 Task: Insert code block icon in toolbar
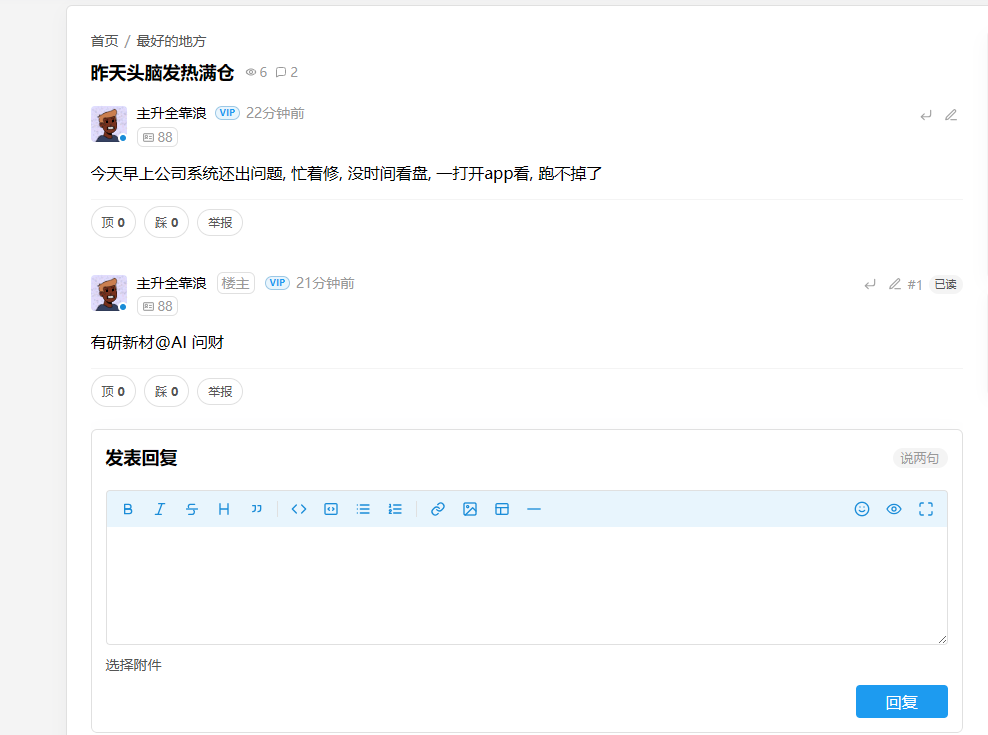[x=331, y=509]
